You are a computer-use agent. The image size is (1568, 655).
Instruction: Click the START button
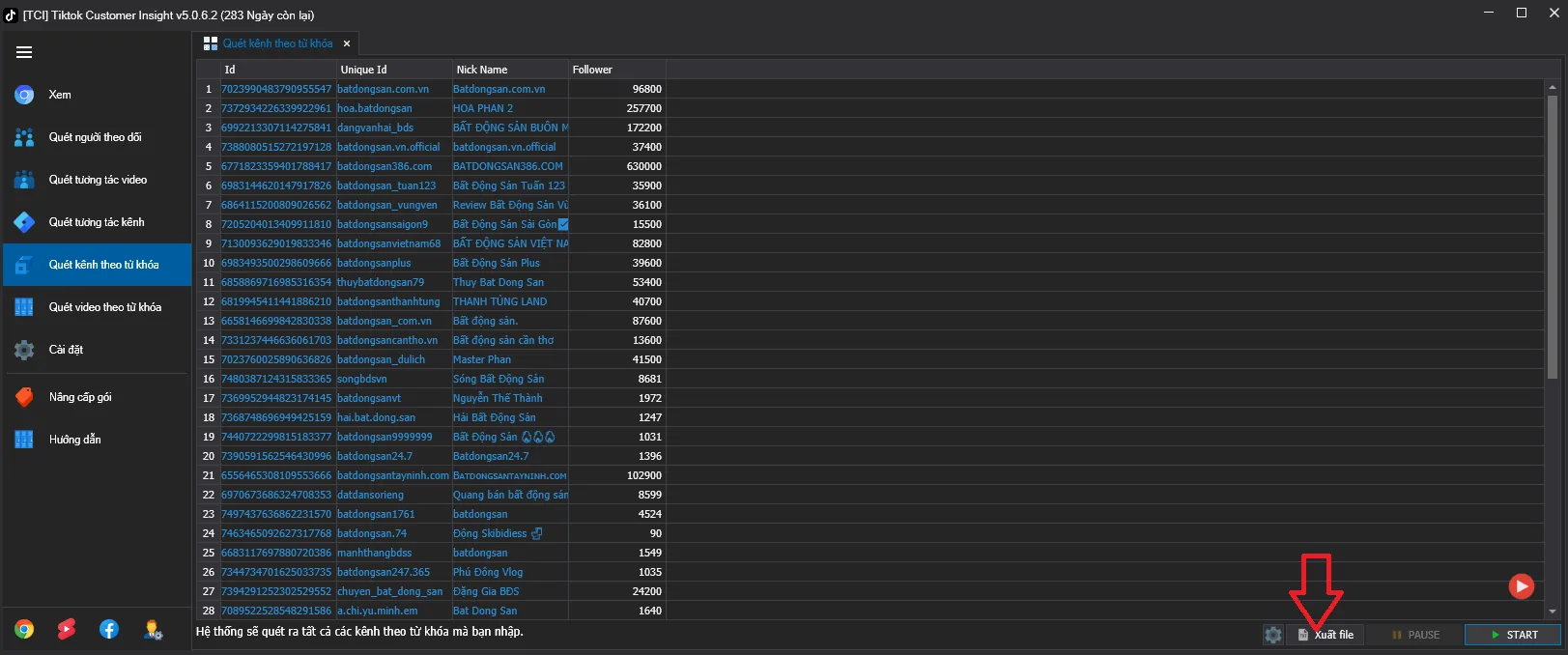coord(1513,635)
